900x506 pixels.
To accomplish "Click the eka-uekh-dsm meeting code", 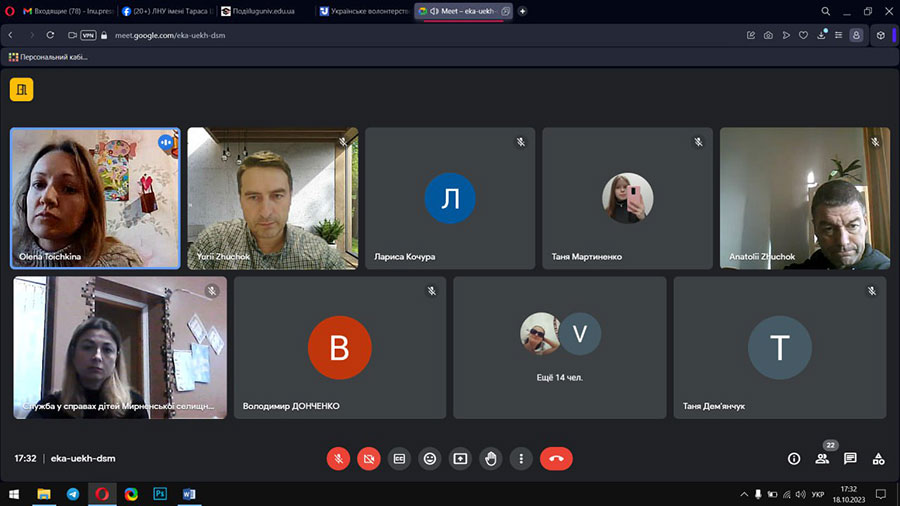I will coord(83,458).
